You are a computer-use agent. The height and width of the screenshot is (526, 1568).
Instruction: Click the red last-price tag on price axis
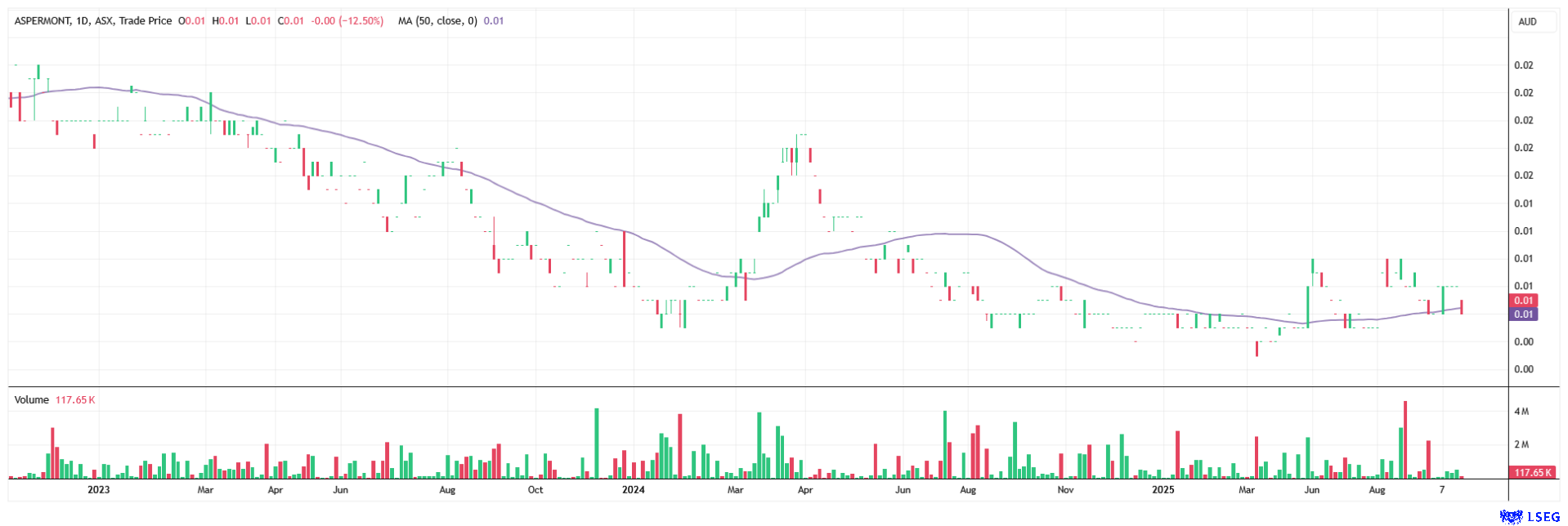click(1523, 301)
